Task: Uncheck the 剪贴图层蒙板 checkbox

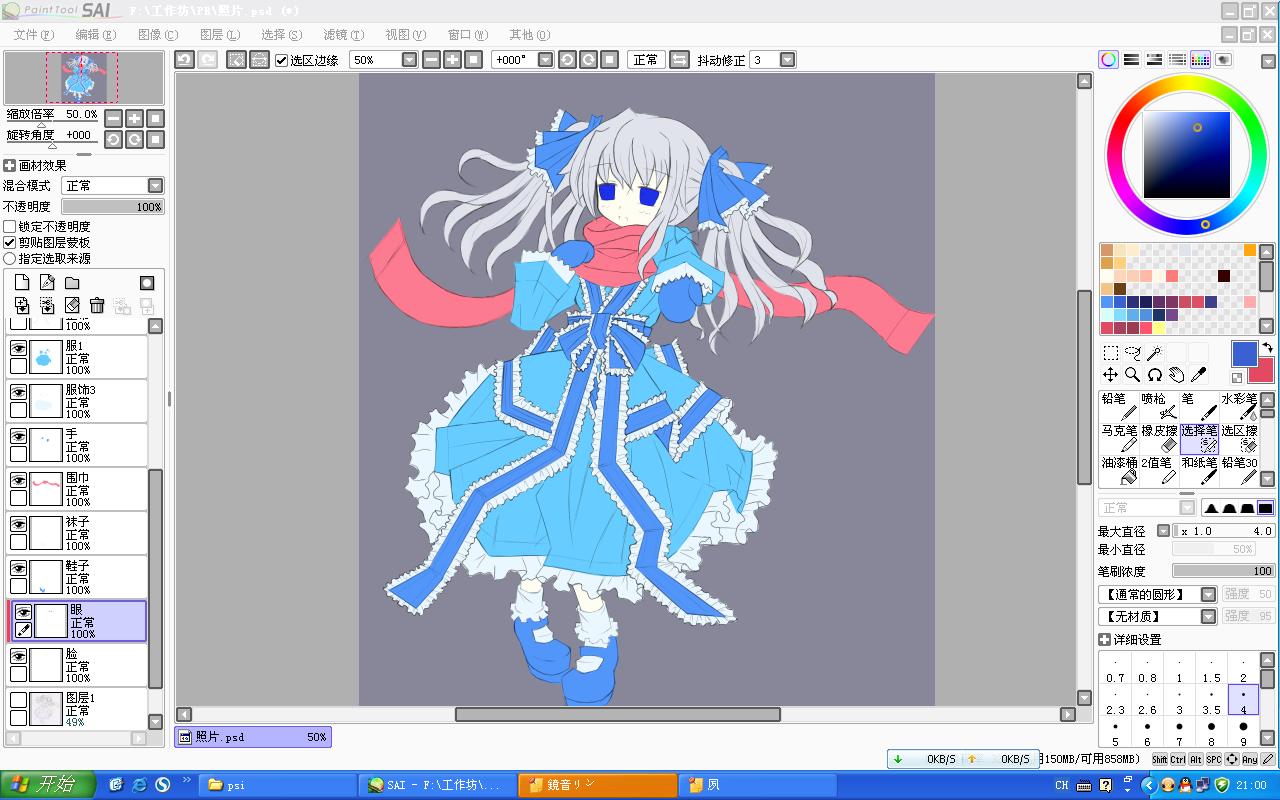Action: point(10,242)
